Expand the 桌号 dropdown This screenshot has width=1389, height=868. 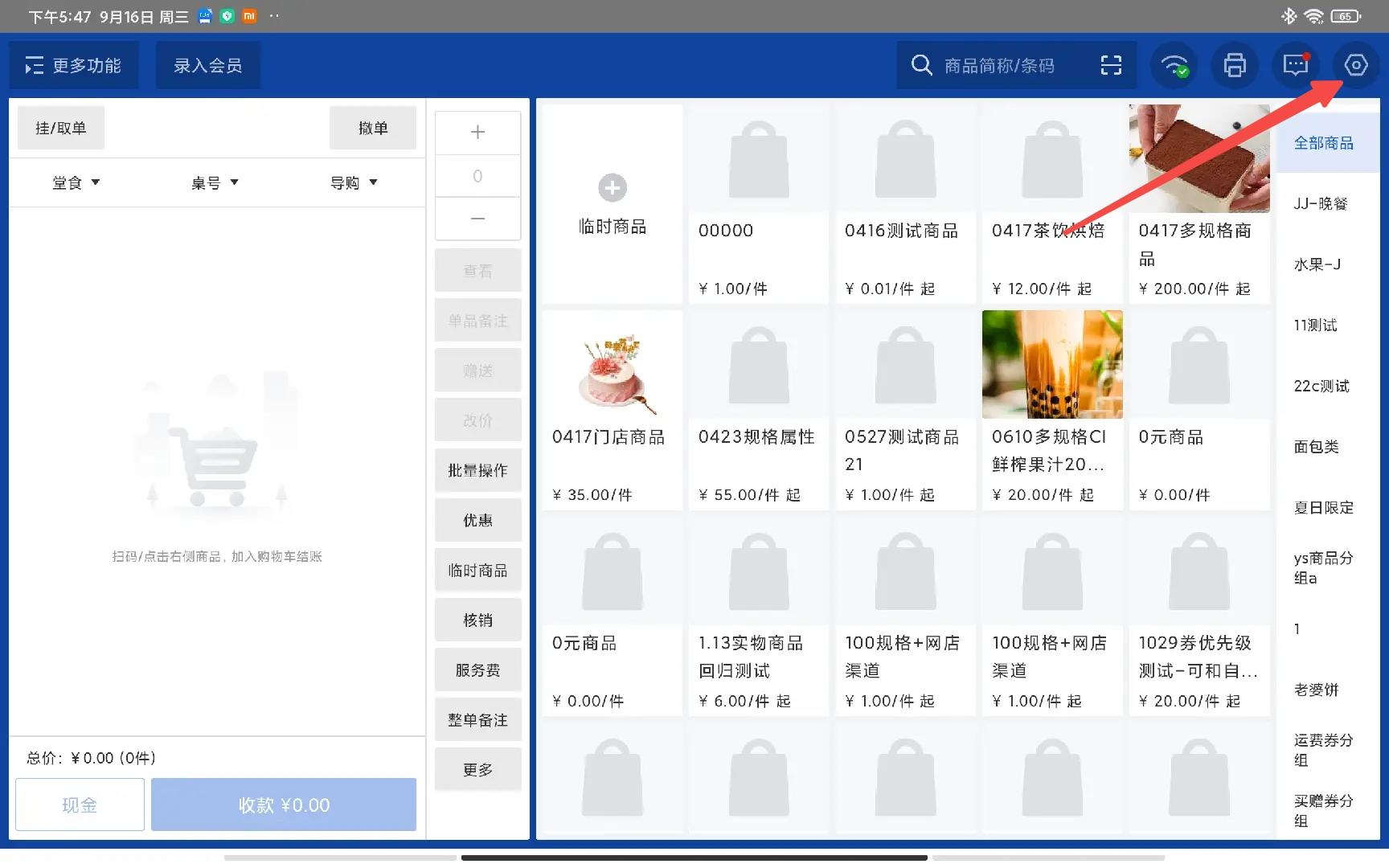click(x=215, y=183)
